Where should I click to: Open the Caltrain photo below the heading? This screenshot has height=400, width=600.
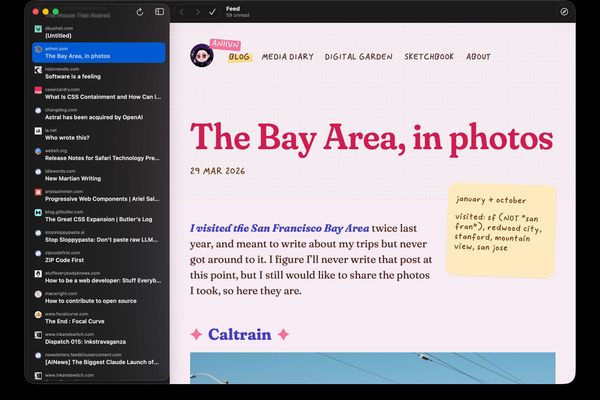tap(373, 368)
